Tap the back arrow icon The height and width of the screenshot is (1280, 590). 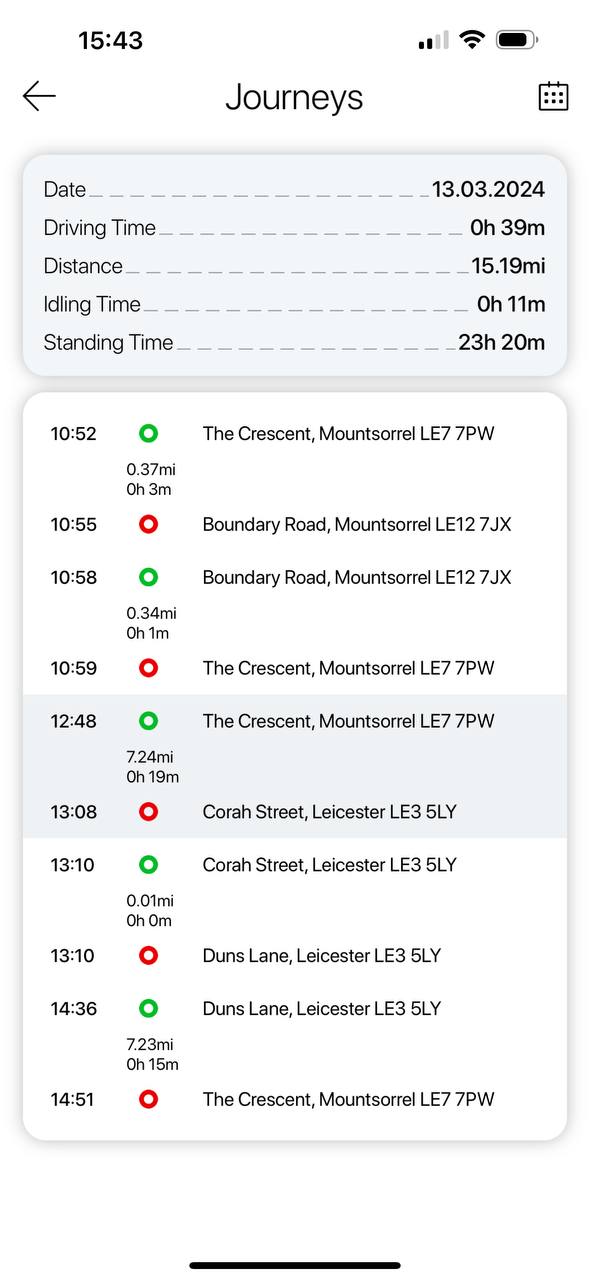click(39, 96)
